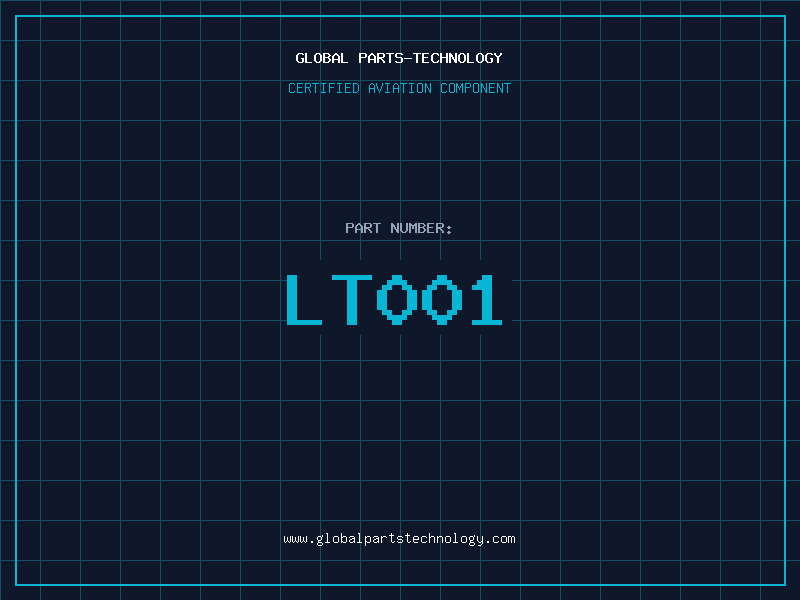Select the word AVIATION in the subtitle
This screenshot has width=800, height=600.
399,88
